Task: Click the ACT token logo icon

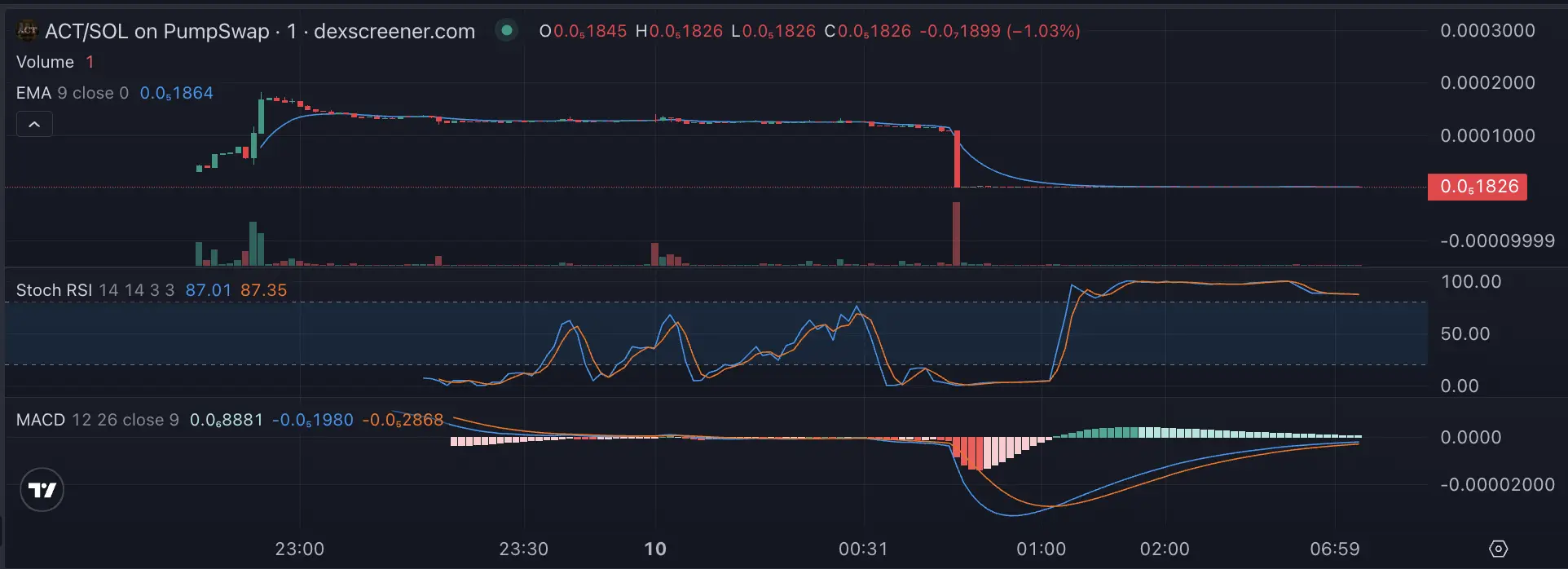Action: pos(27,31)
